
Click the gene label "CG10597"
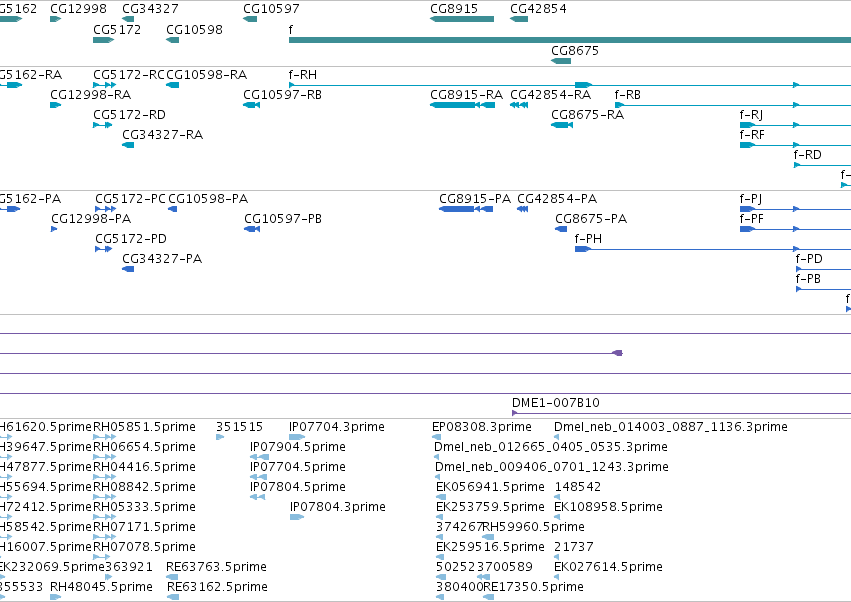271,9
